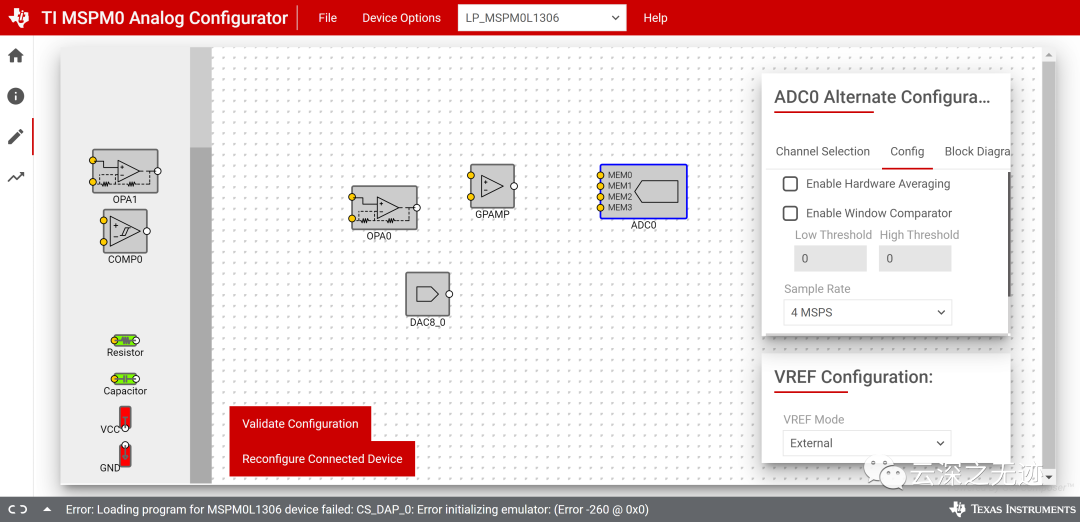Open the Sample Rate 4 MSPS dropdown
The width and height of the screenshot is (1080, 522).
868,312
